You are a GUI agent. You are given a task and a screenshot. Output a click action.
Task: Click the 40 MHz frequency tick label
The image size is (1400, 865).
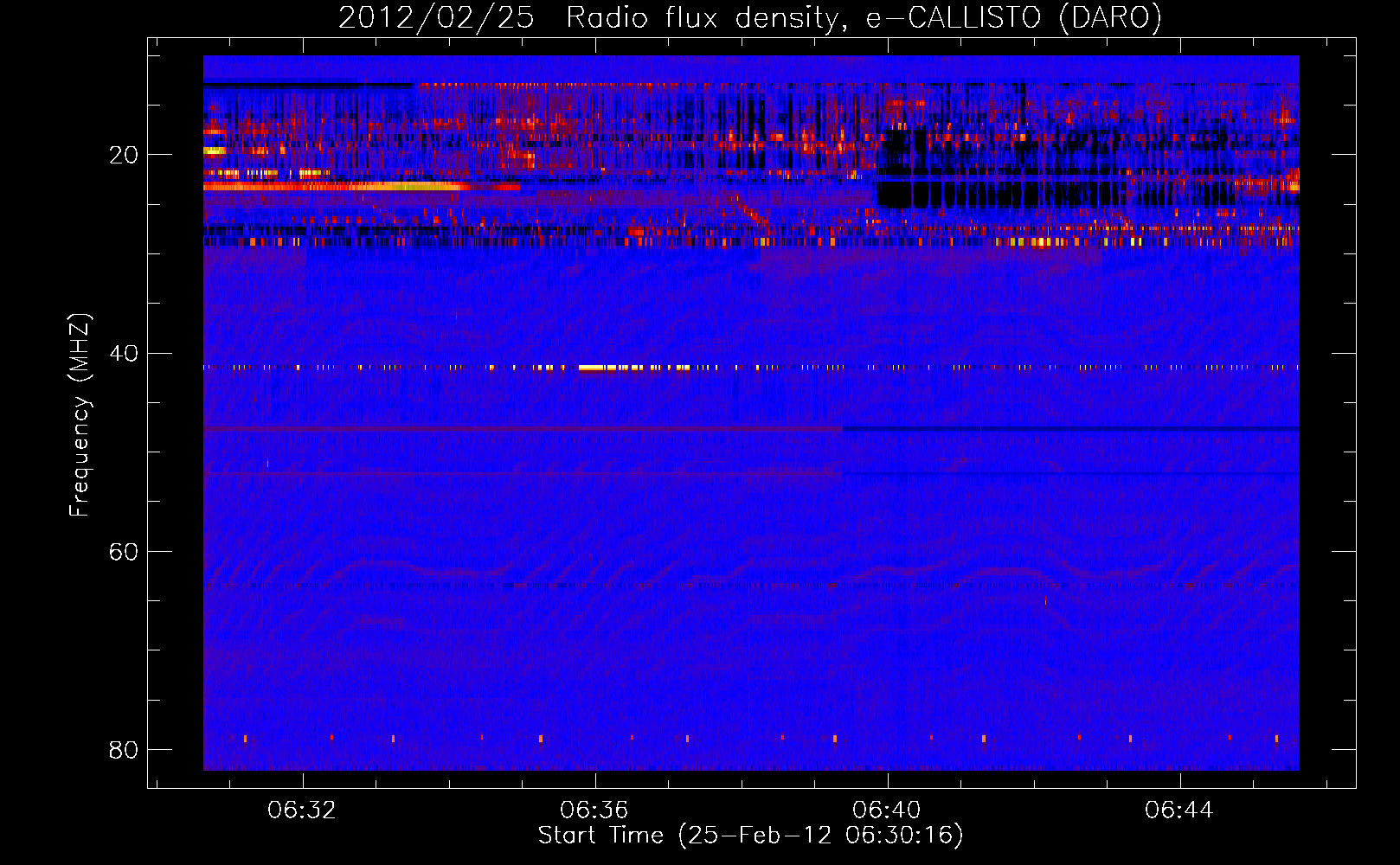click(124, 353)
